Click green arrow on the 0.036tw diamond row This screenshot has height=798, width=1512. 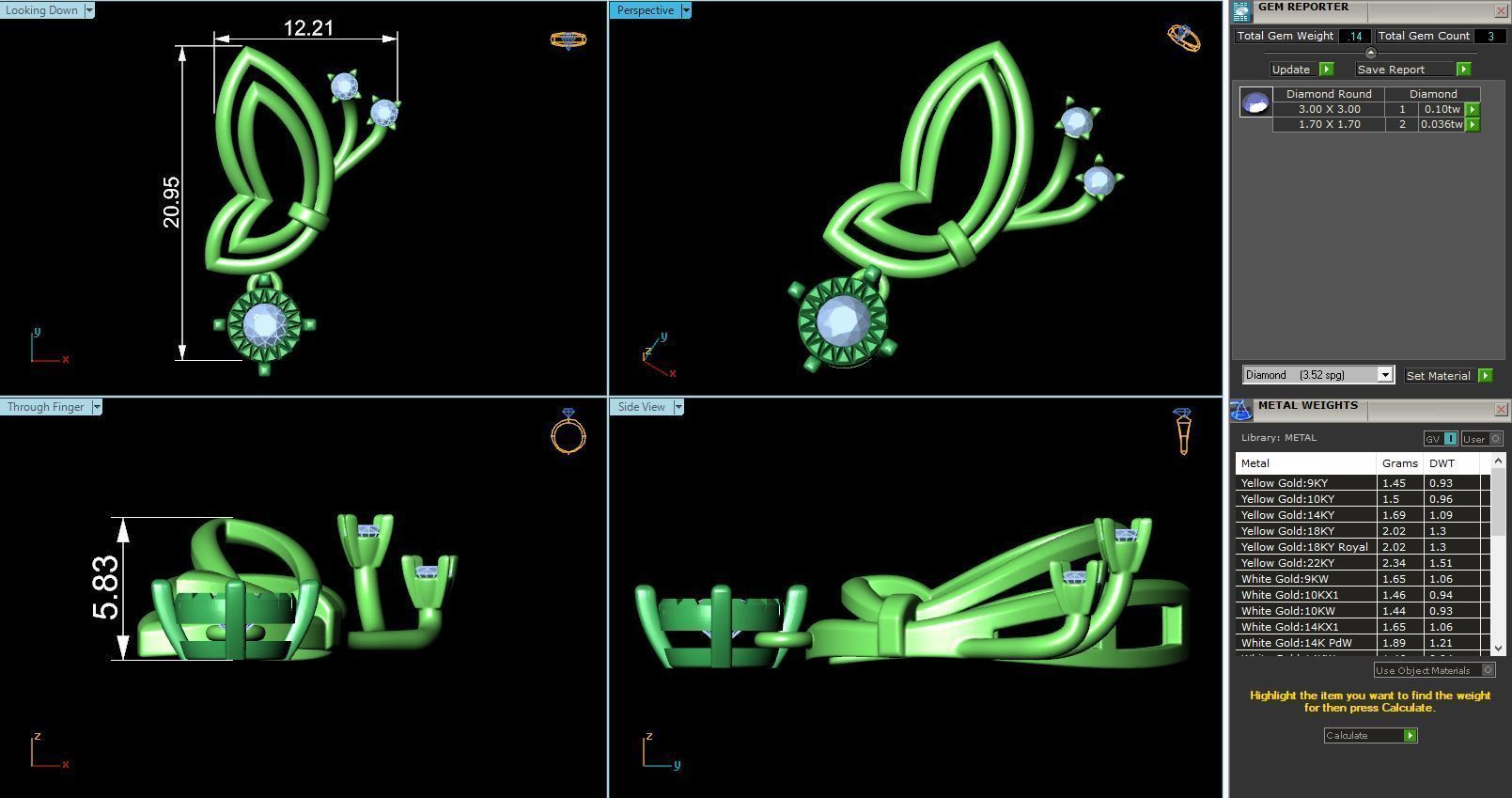1473,124
